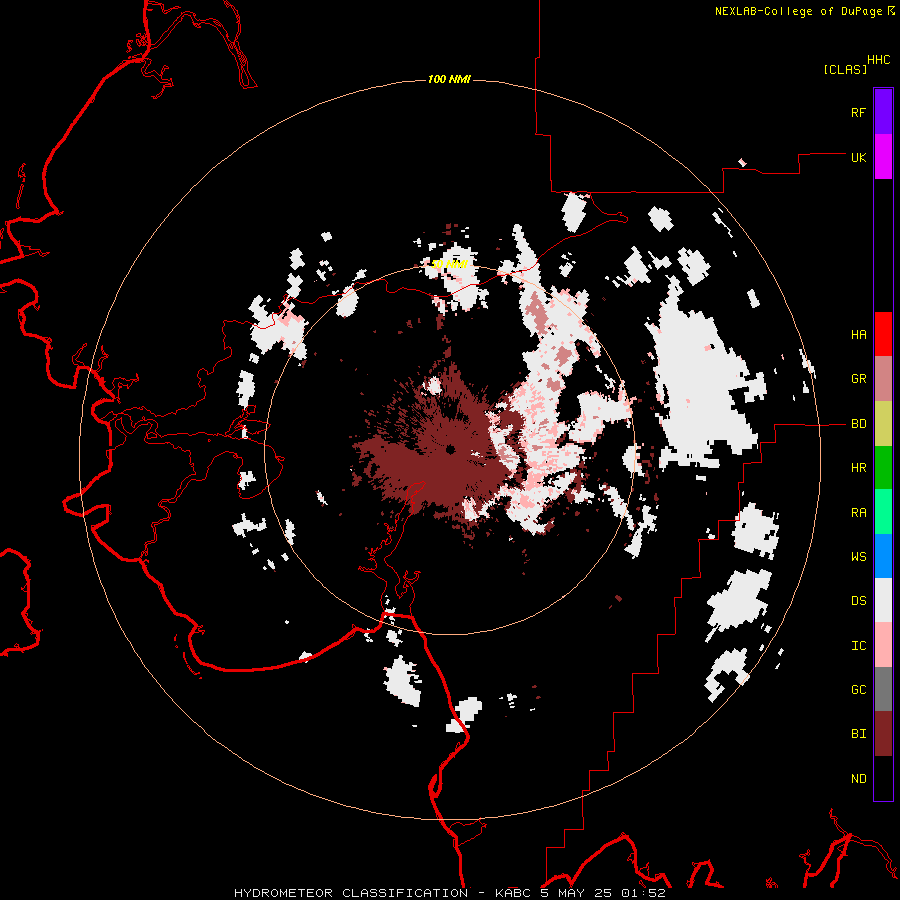Click the WS legend label

[859, 557]
